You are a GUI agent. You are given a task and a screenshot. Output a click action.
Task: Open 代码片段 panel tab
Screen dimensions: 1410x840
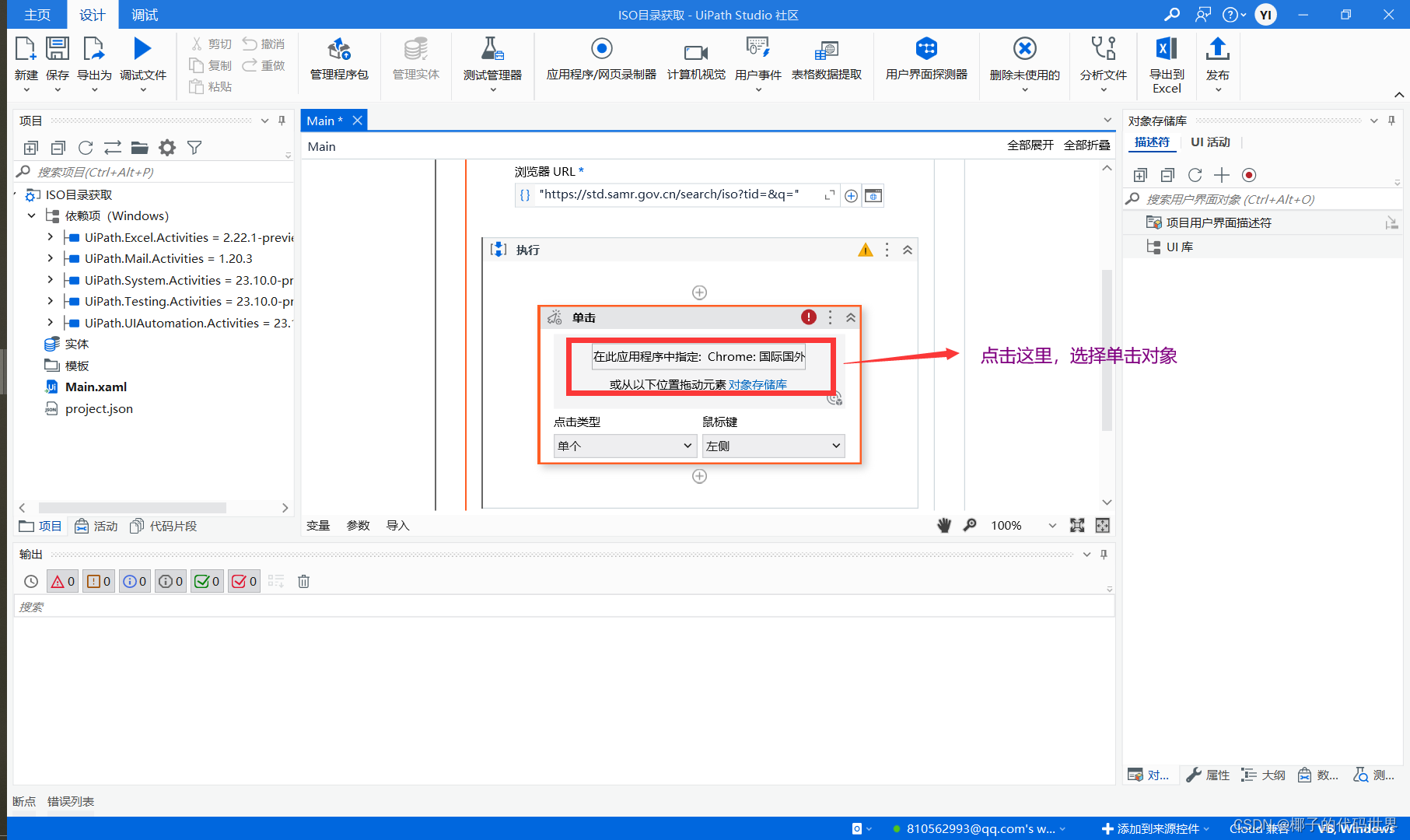point(163,527)
